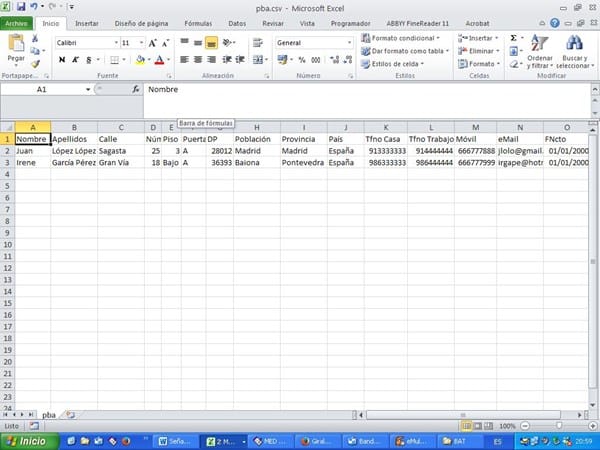600x450 pixels.
Task: Open Buscar y seleccionar binoculars
Action: (574, 52)
